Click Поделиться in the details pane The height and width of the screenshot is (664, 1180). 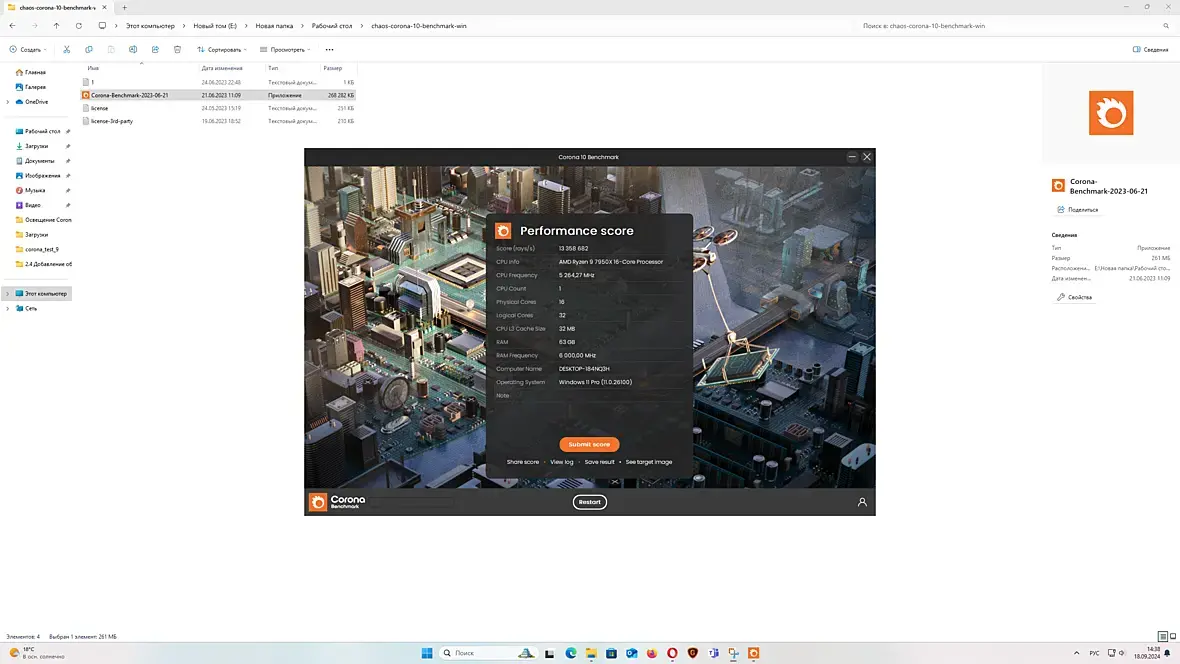pyautogui.click(x=1078, y=210)
